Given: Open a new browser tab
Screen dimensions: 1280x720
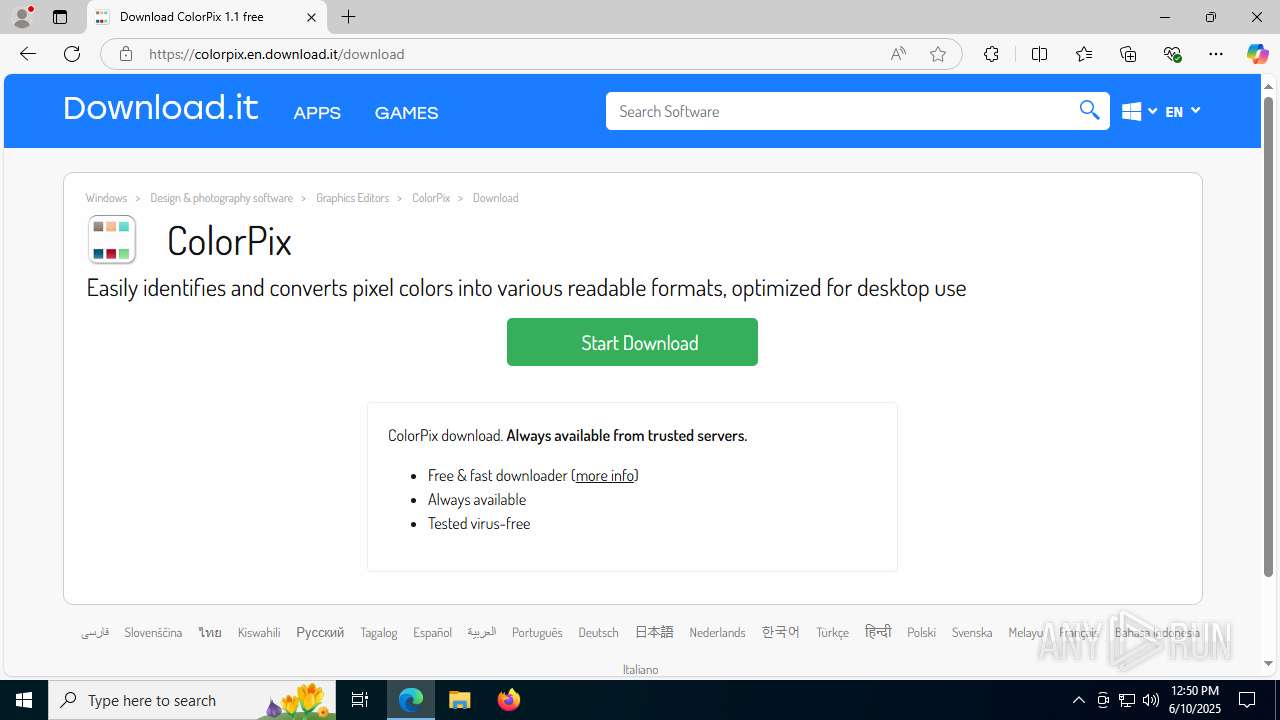Looking at the screenshot, I should tap(348, 17).
